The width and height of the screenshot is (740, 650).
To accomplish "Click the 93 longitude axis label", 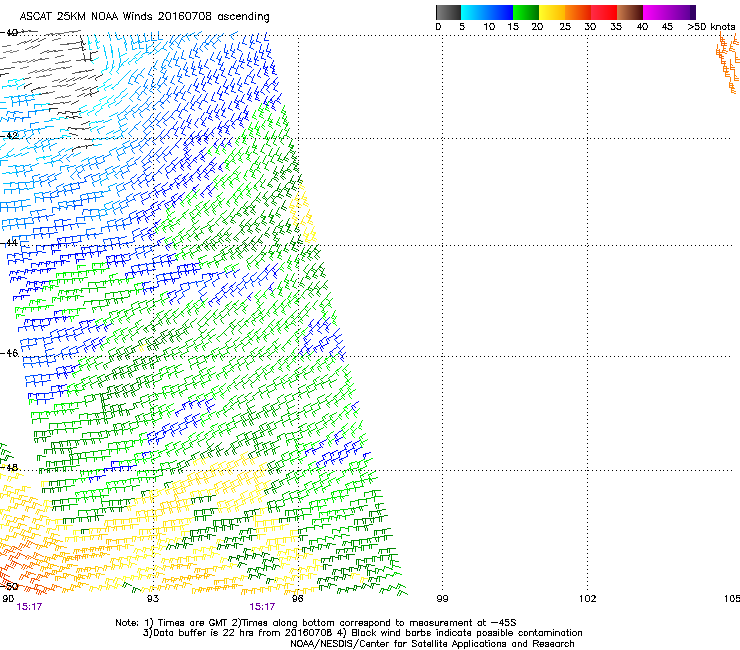I will 153,599.
